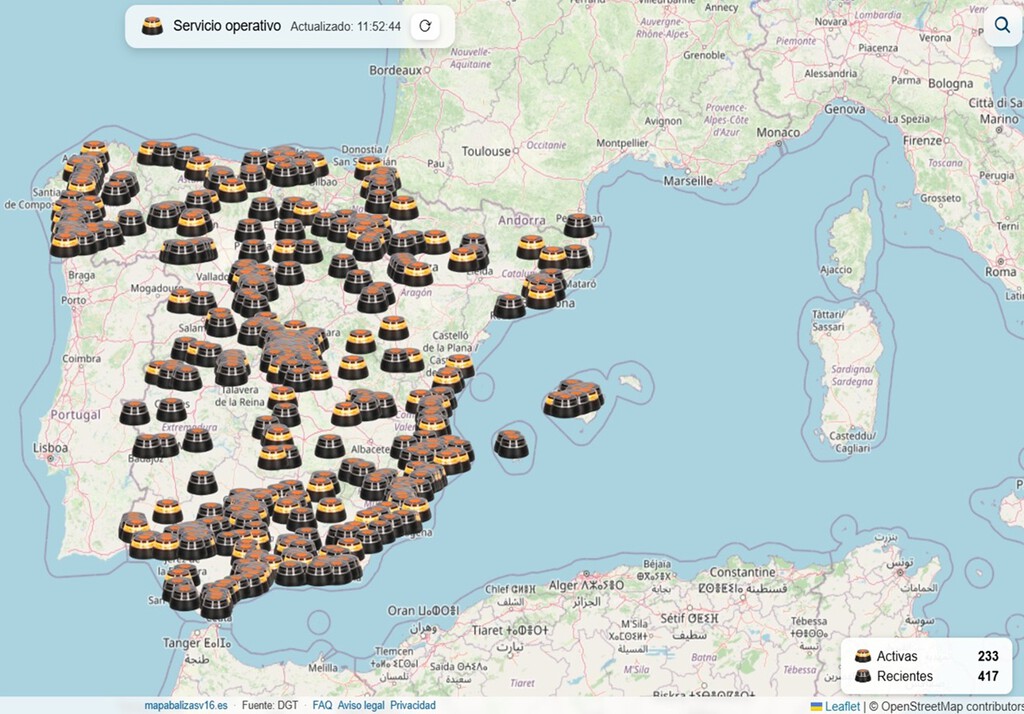Open the map search magnifier
1024x714 pixels.
tap(1002, 25)
